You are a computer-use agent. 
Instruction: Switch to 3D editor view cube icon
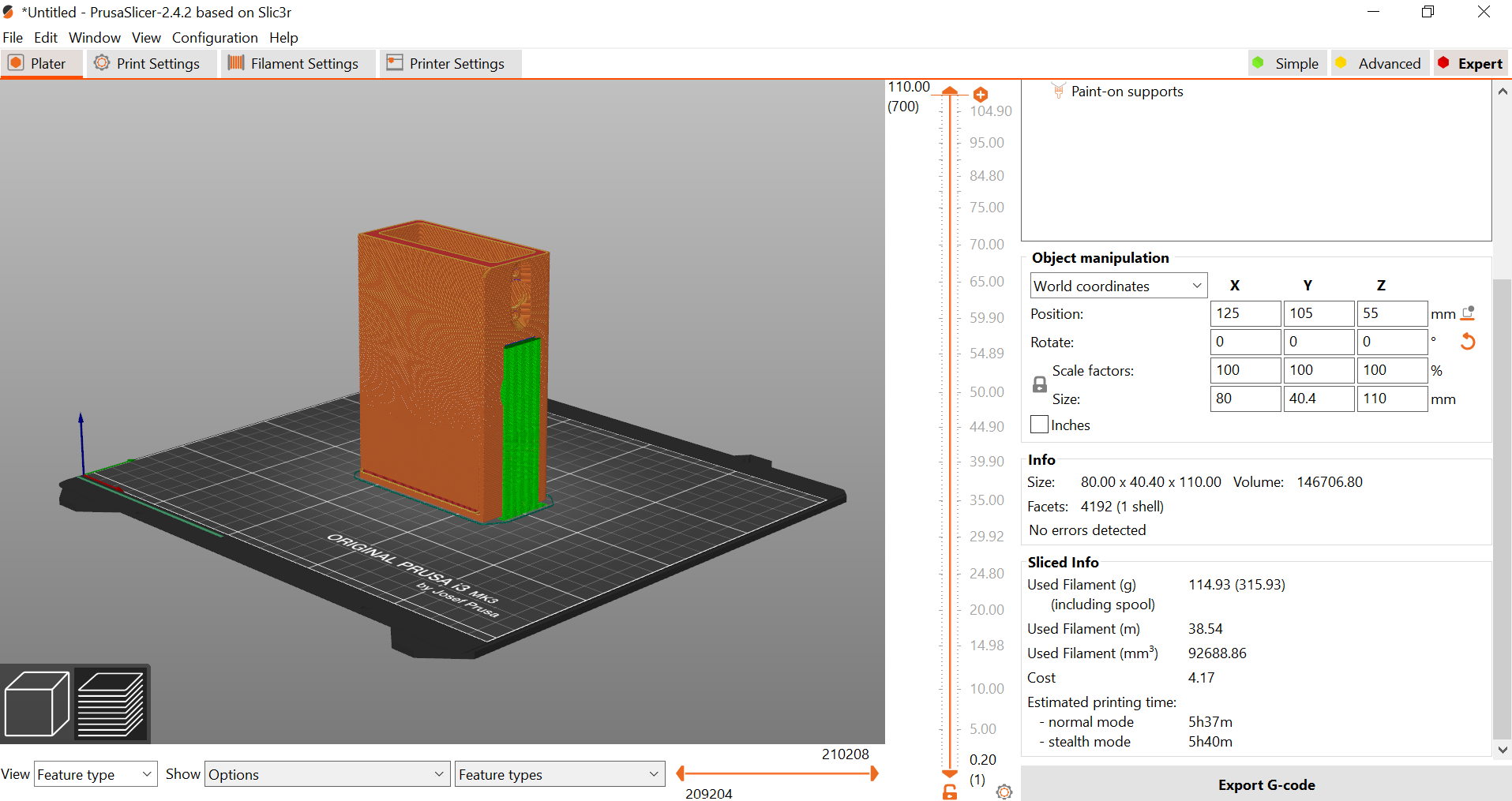(37, 704)
